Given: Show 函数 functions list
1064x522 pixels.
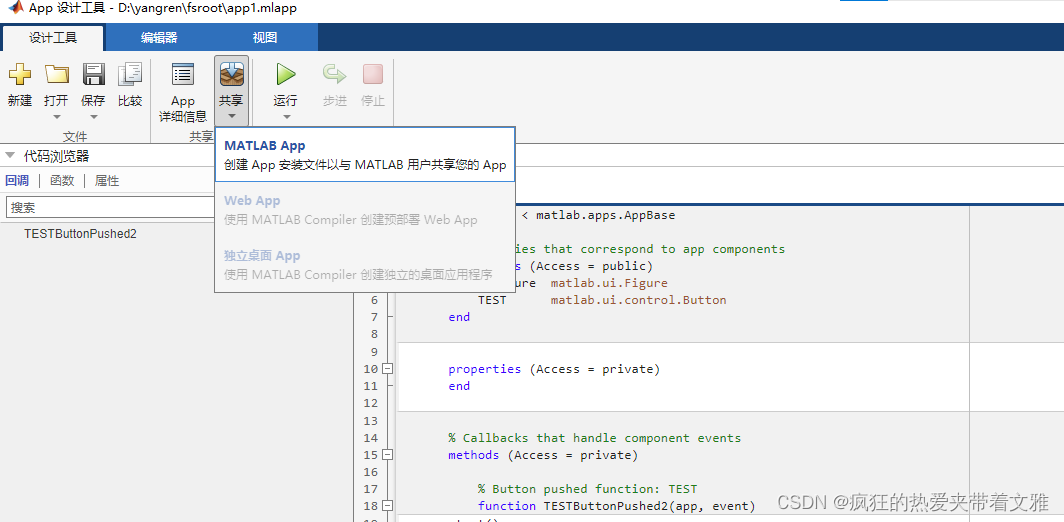Looking at the screenshot, I should coord(62,181).
